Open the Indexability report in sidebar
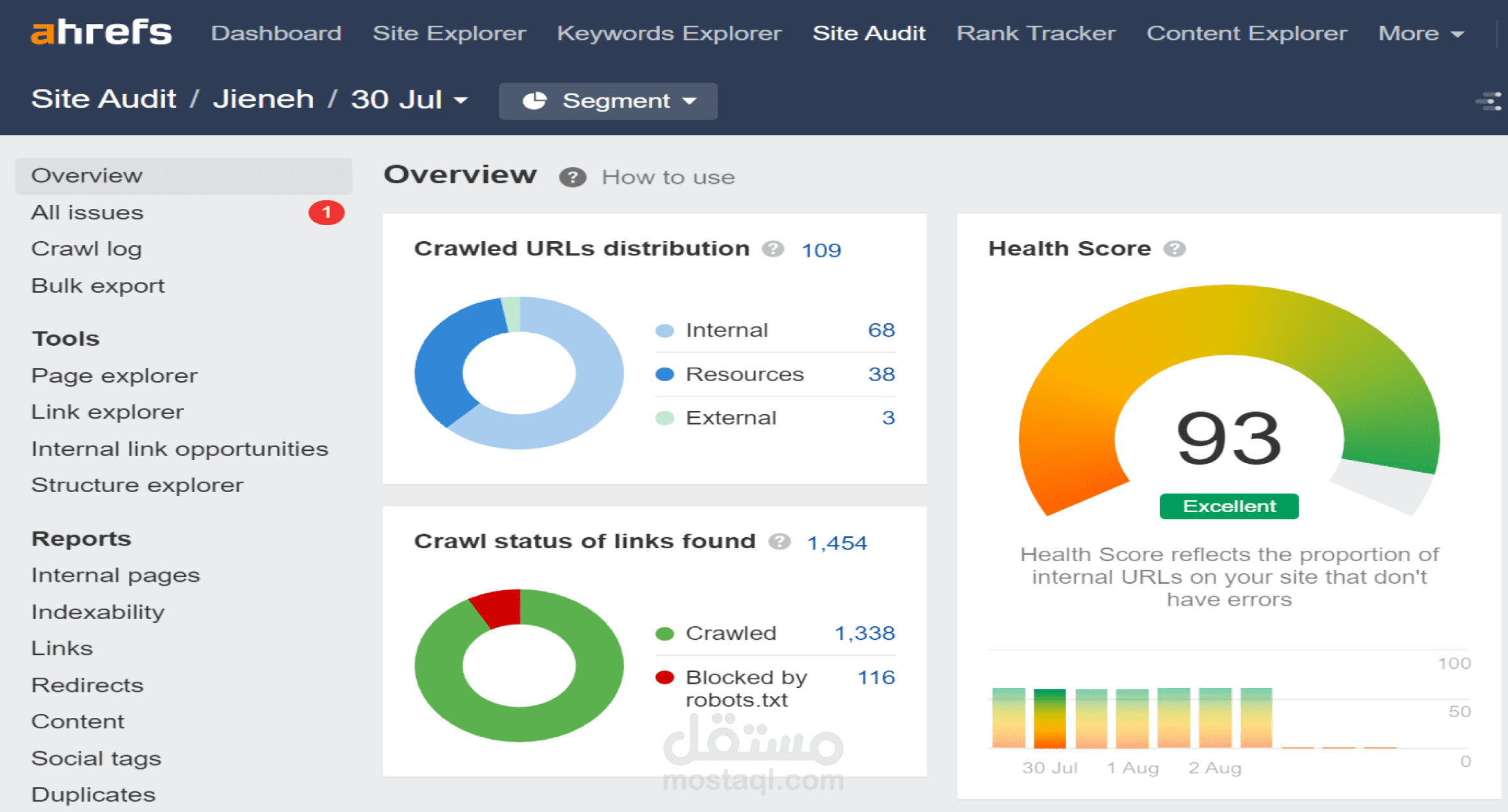Image resolution: width=1508 pixels, height=812 pixels. (x=97, y=611)
